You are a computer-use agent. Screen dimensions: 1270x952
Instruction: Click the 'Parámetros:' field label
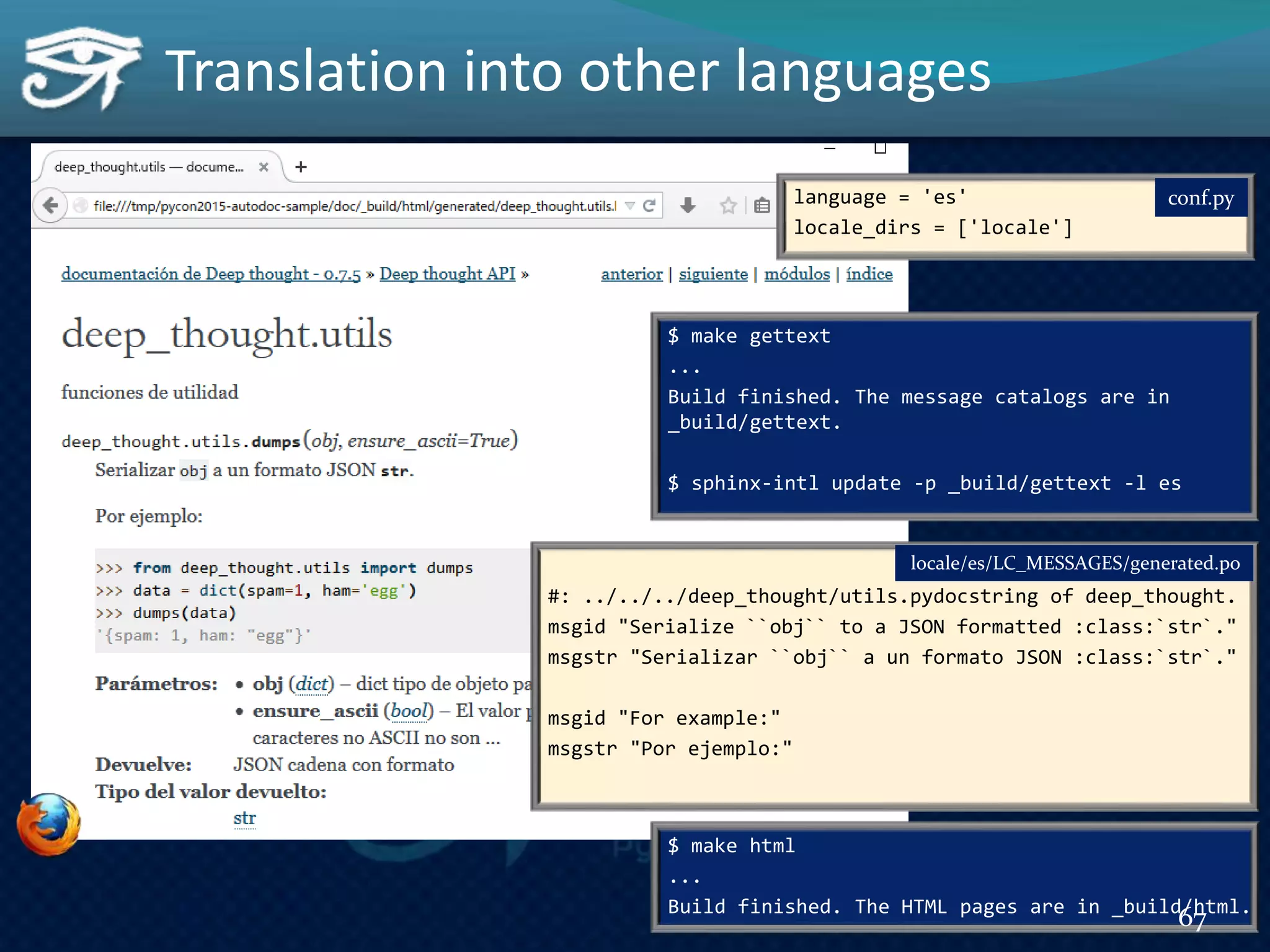(x=156, y=684)
